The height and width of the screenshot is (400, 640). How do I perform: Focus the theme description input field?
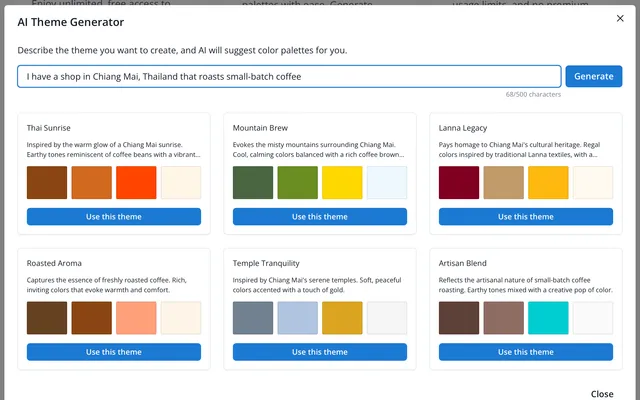[x=289, y=76]
